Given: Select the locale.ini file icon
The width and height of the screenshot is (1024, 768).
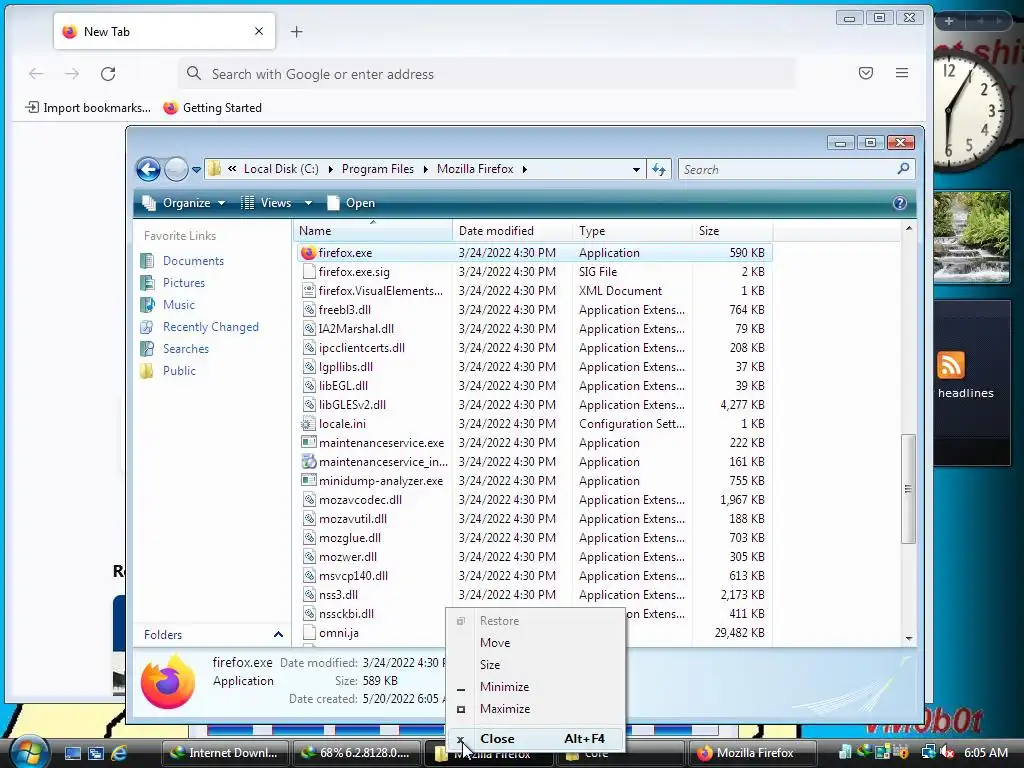Looking at the screenshot, I should 308,423.
